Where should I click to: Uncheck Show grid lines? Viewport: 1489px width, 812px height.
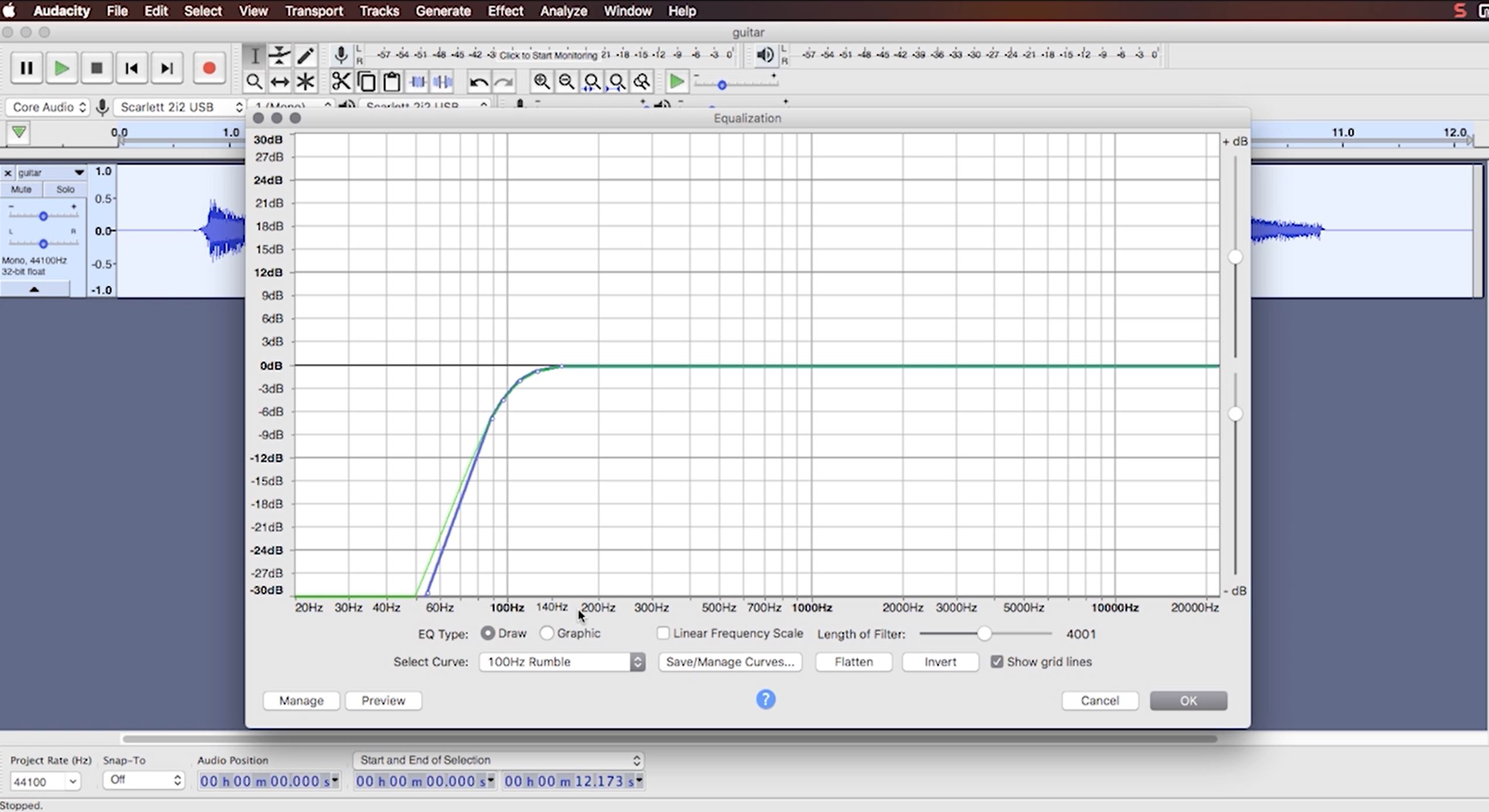pos(997,661)
